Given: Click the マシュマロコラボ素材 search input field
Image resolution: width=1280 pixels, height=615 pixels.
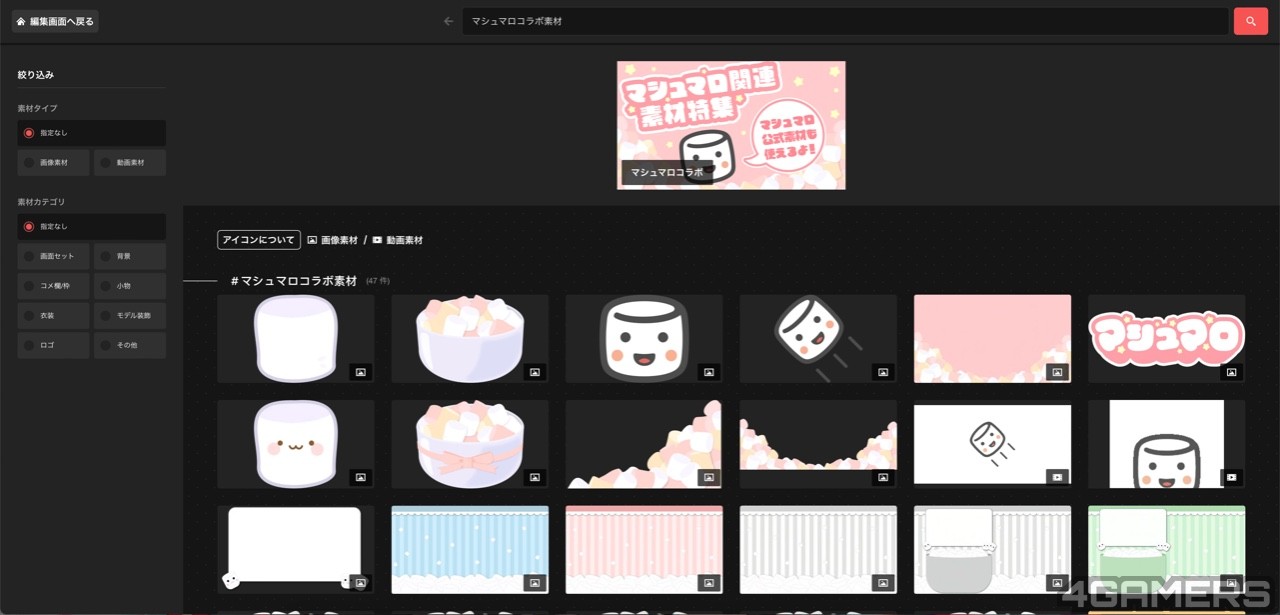Looking at the screenshot, I should click(x=845, y=21).
